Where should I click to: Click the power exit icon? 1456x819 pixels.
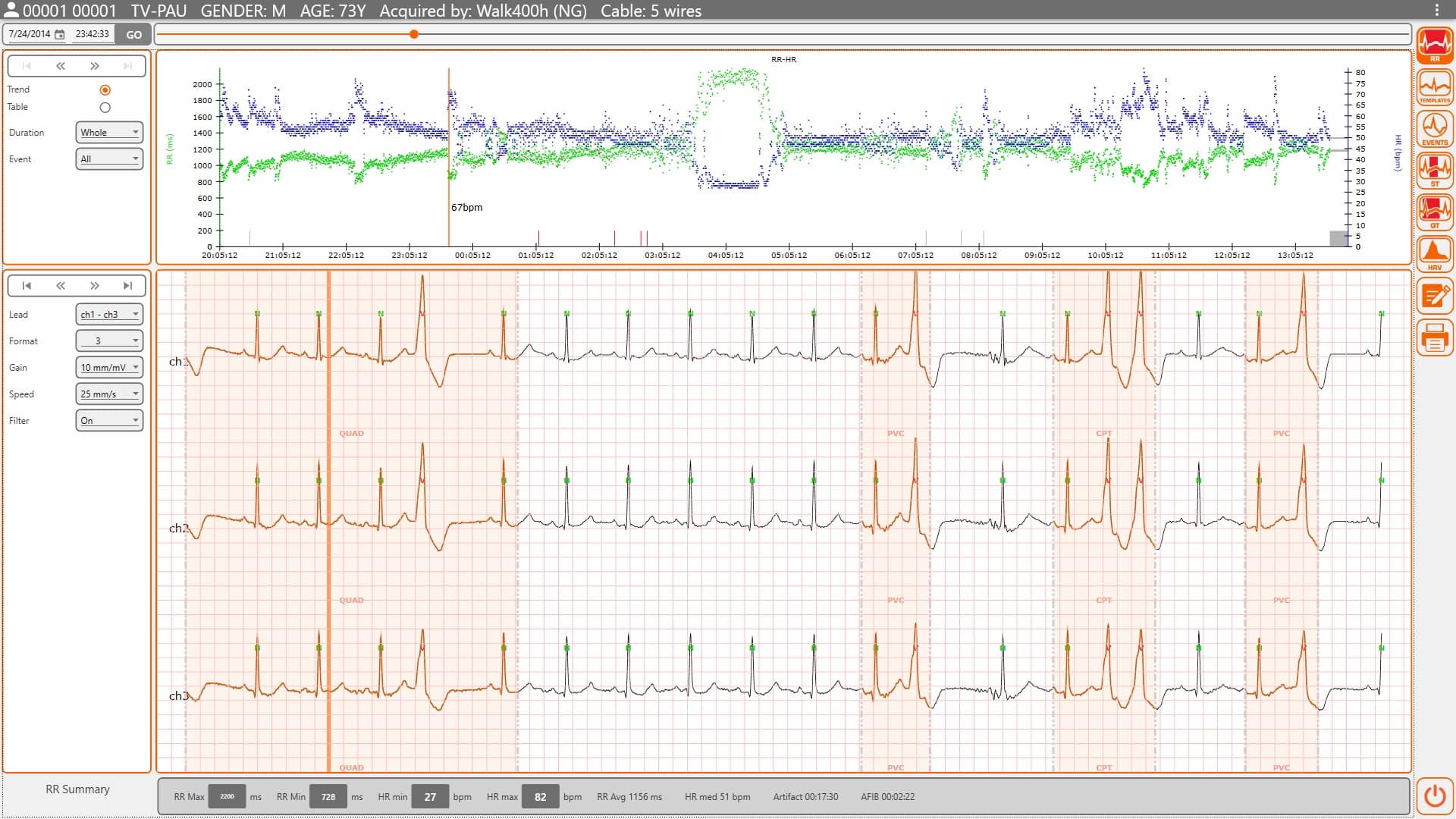click(x=1434, y=795)
